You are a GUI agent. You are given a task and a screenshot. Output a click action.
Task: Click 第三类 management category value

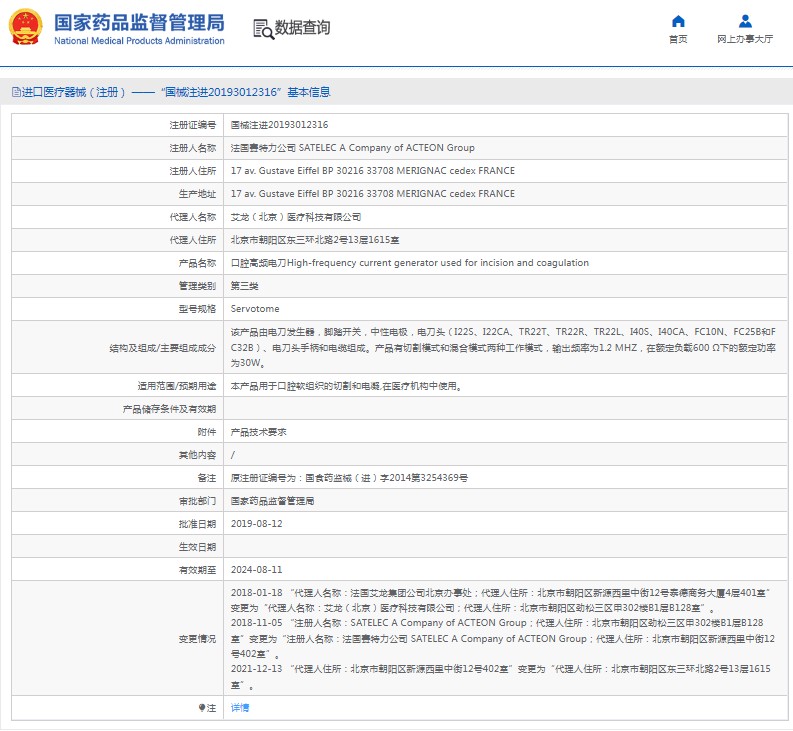[x=244, y=286]
